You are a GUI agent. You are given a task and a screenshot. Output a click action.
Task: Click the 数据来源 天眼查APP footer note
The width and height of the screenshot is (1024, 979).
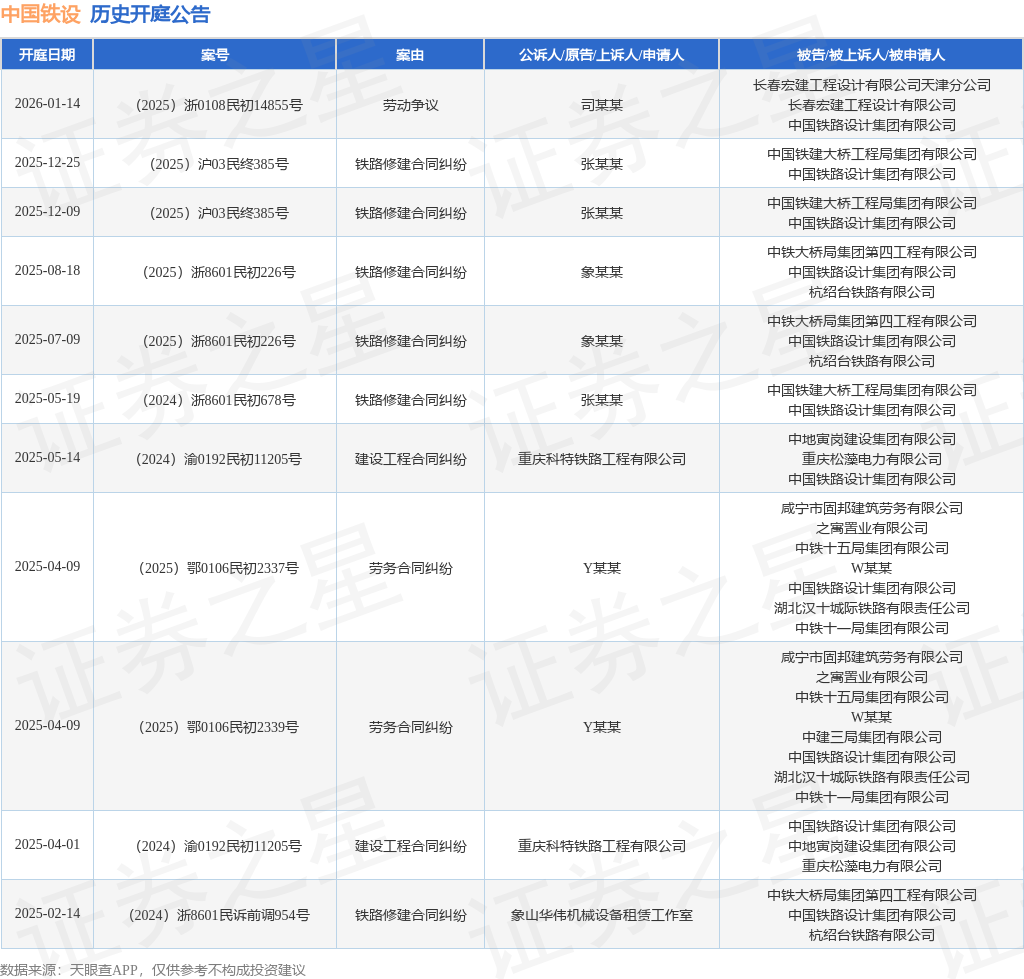tap(153, 970)
